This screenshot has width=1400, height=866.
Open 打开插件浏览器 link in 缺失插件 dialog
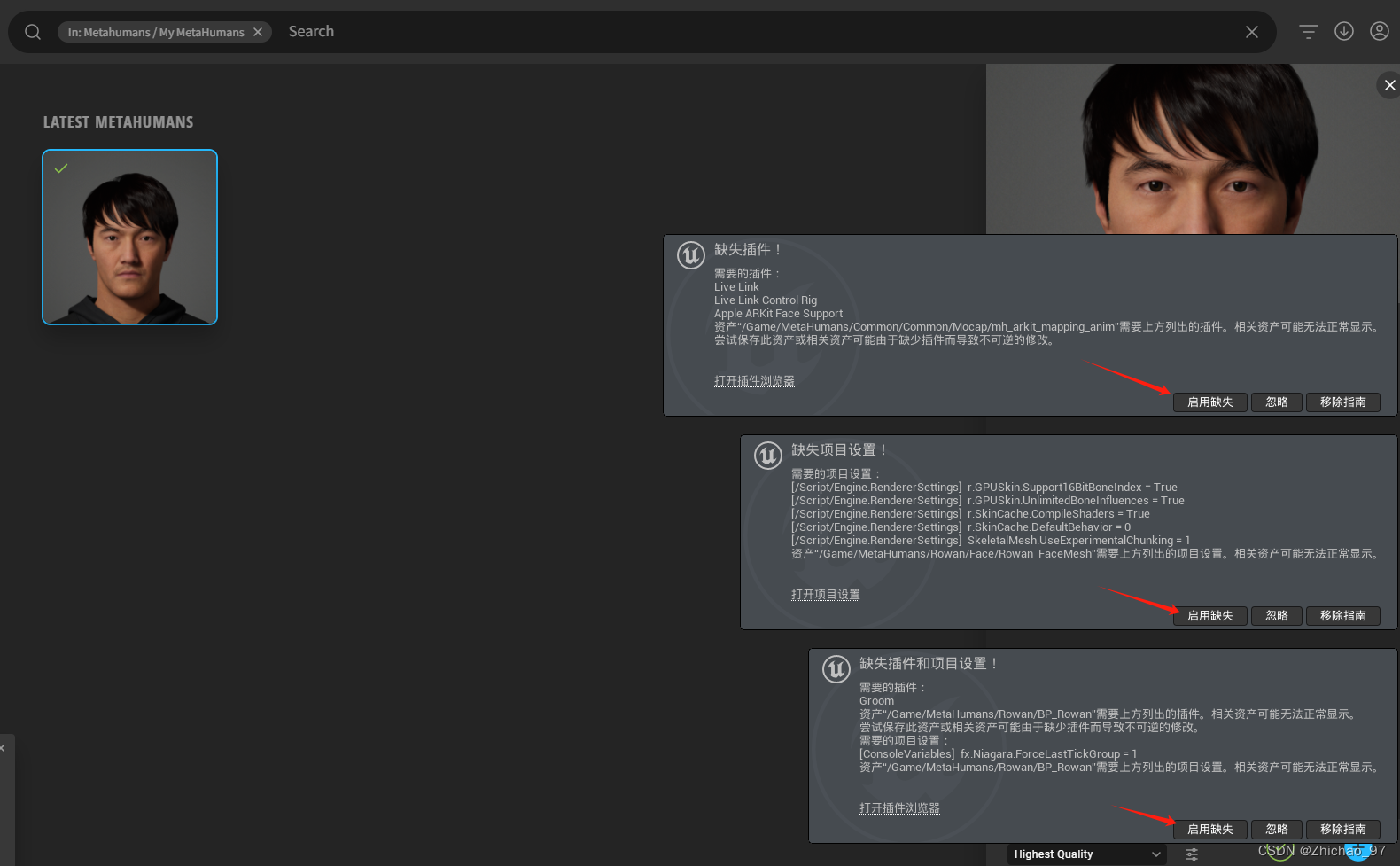[754, 381]
